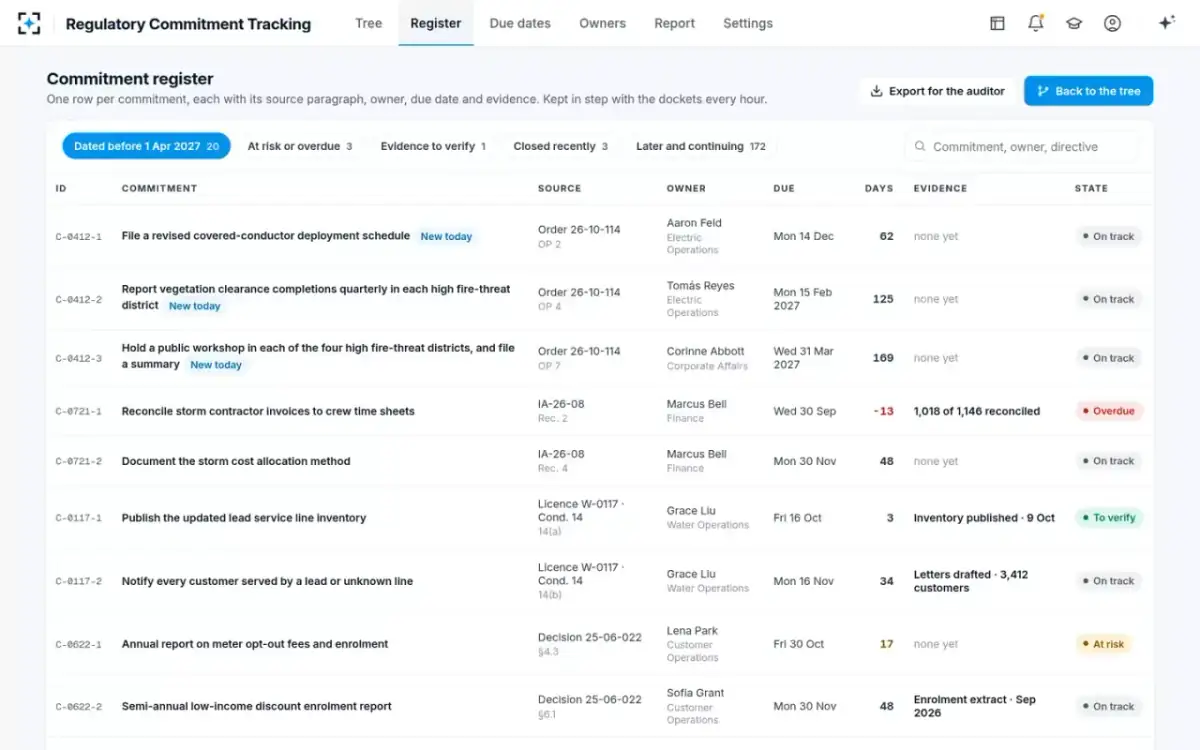
Task: Click the To verify state badge
Action: pos(1109,518)
